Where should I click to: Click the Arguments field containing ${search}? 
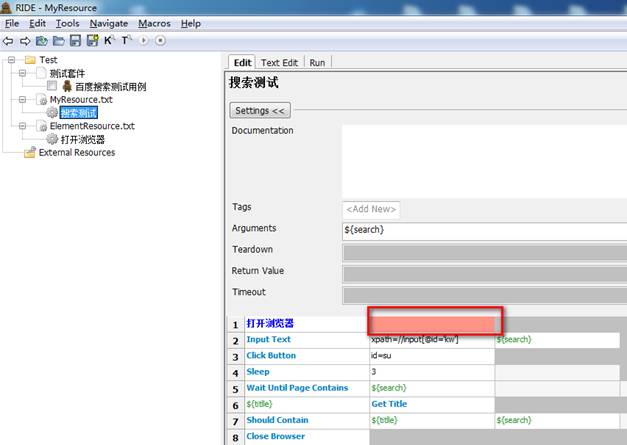click(485, 231)
